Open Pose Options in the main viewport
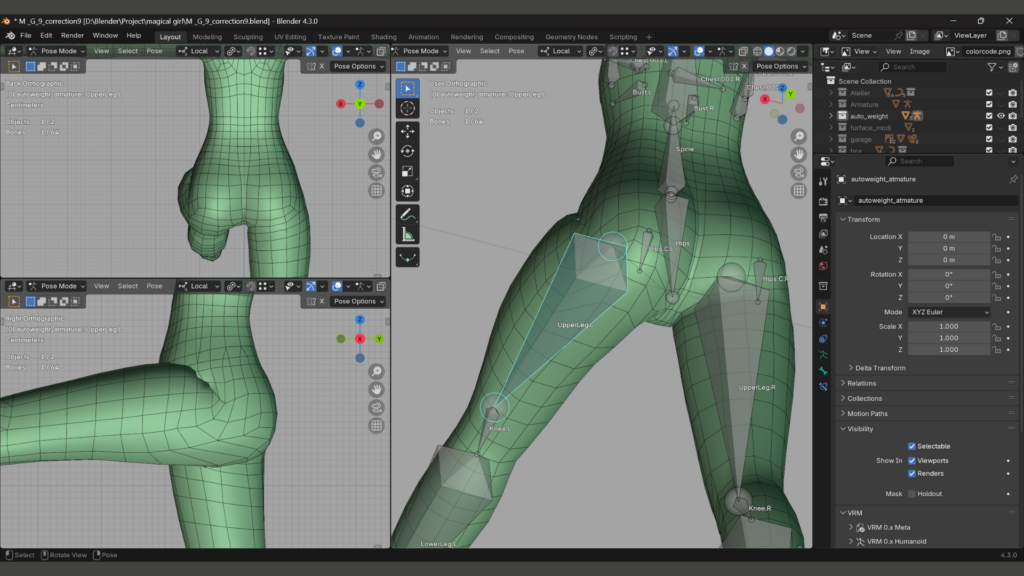The image size is (1024, 576). pyautogui.click(x=780, y=66)
